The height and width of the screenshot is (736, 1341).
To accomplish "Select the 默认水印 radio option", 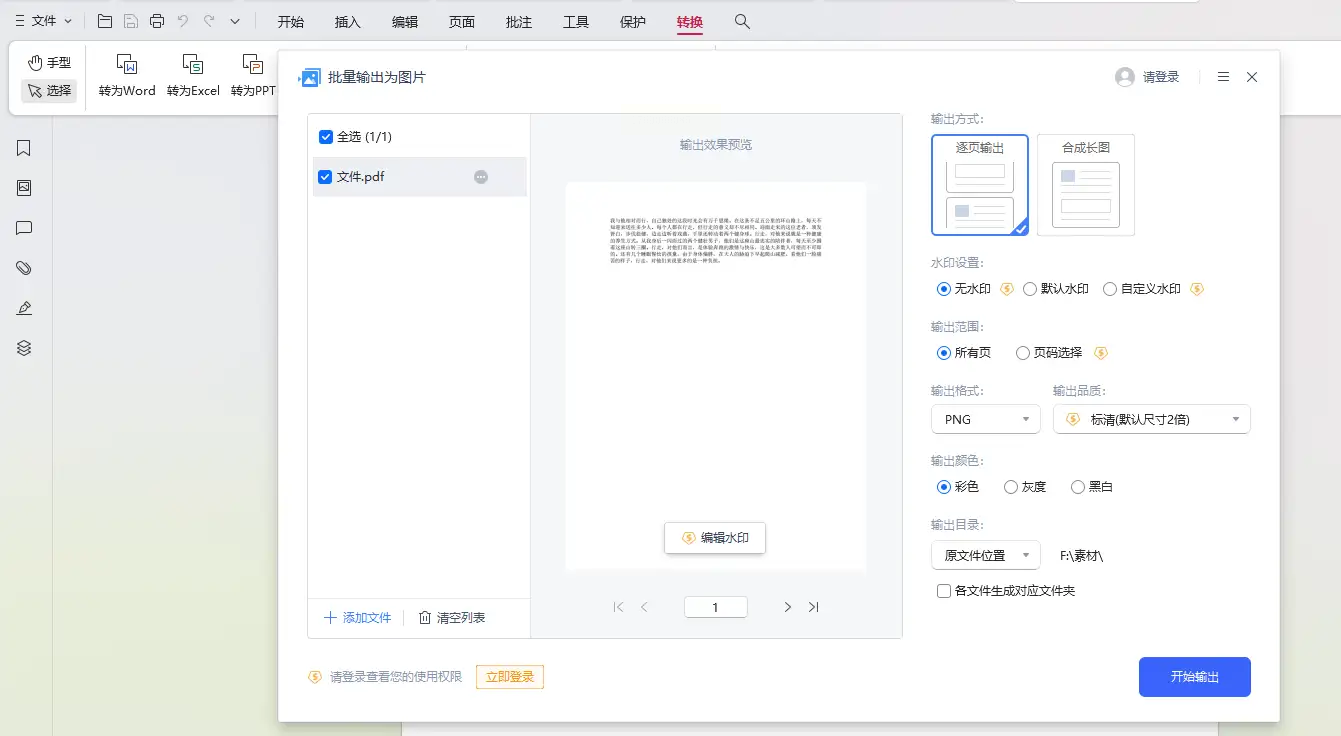I will click(x=1030, y=289).
